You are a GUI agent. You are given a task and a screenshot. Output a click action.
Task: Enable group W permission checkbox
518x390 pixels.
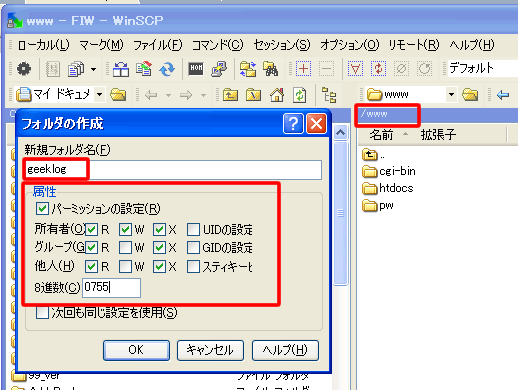(125, 247)
